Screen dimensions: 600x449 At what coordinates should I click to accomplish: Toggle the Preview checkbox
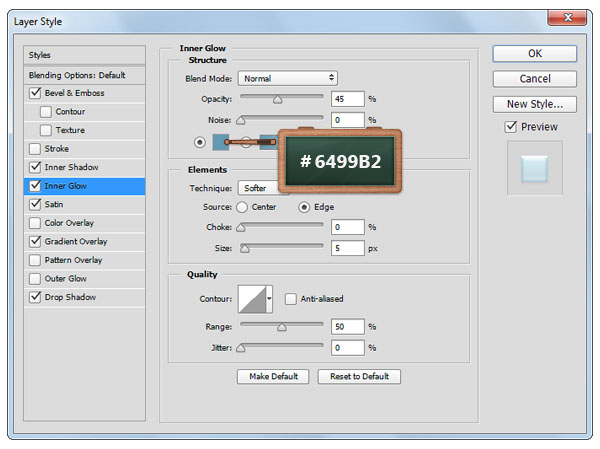511,127
